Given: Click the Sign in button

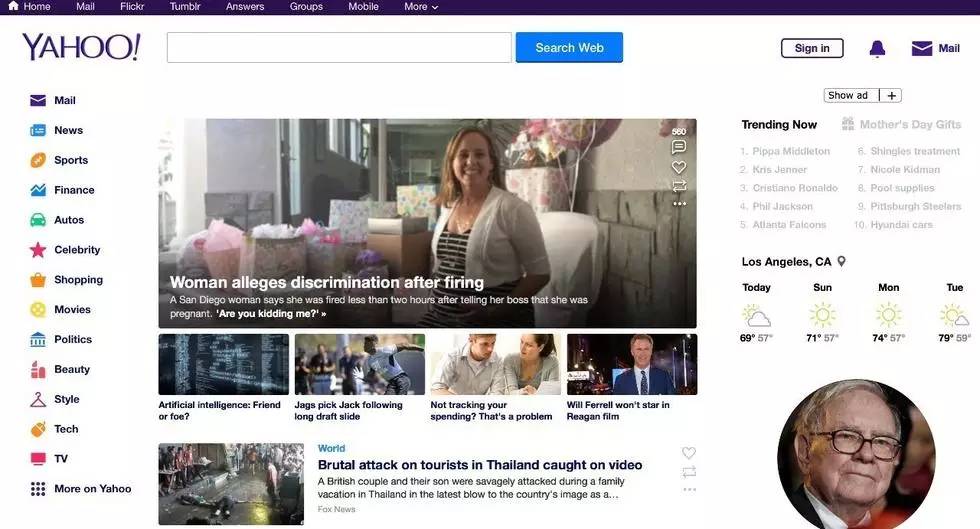Looking at the screenshot, I should (x=812, y=48).
